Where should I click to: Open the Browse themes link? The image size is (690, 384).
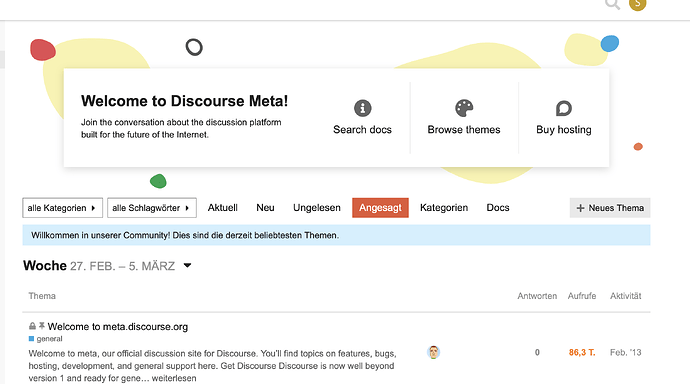[x=464, y=130]
